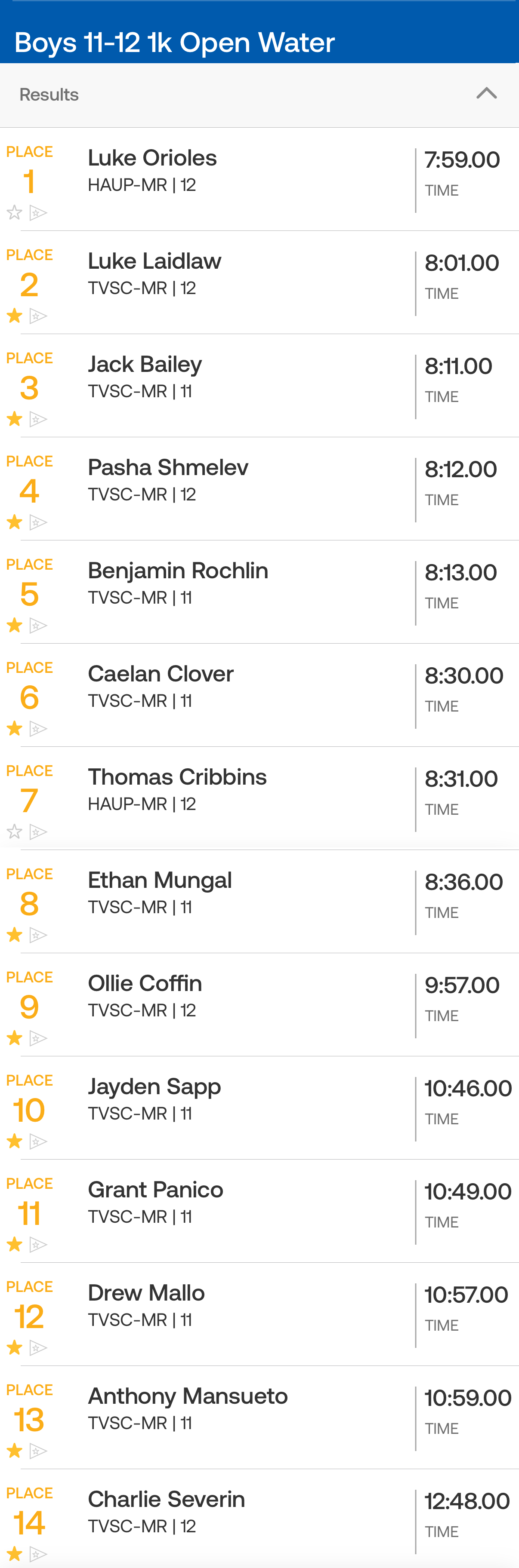Favorite swimmer Luke Orioles with star
The height and width of the screenshot is (1568, 519).
coord(15,212)
